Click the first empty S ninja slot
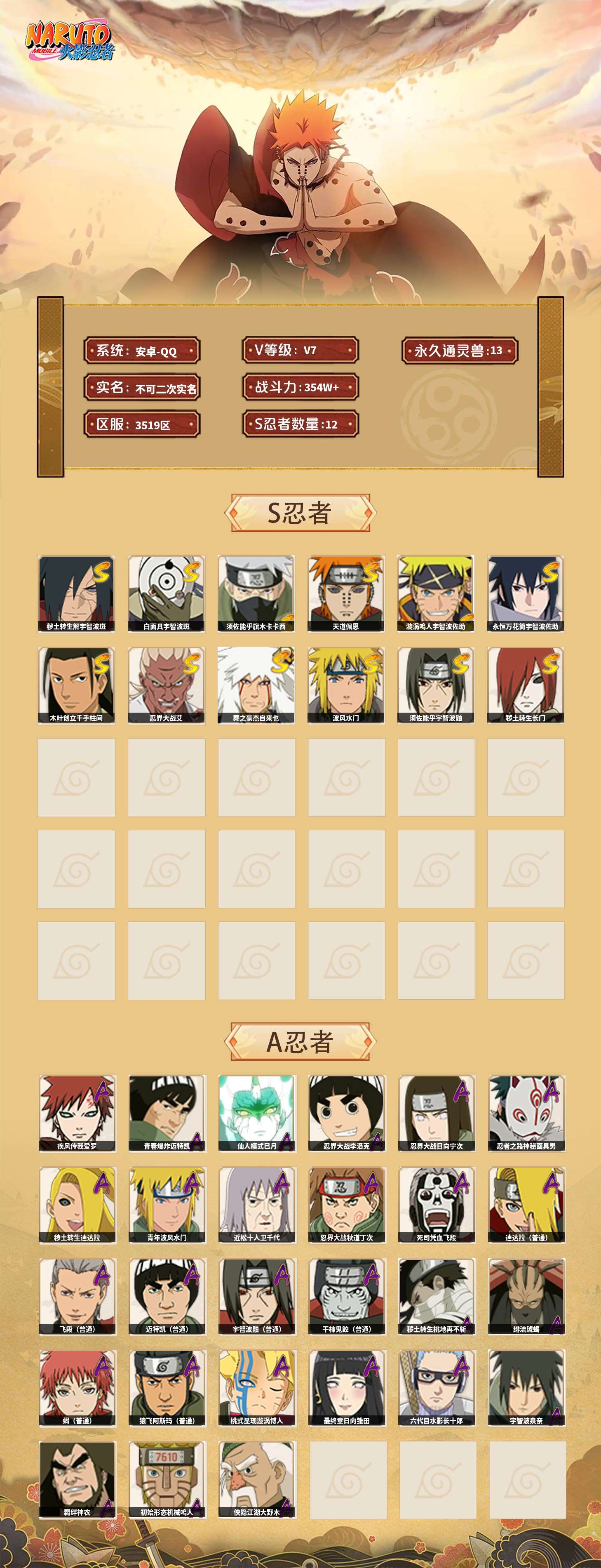The image size is (601, 1568). pos(76,777)
